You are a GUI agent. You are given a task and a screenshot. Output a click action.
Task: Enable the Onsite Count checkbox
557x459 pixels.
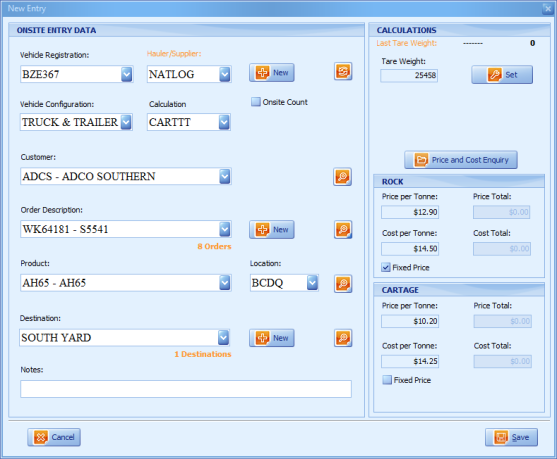[256, 102]
